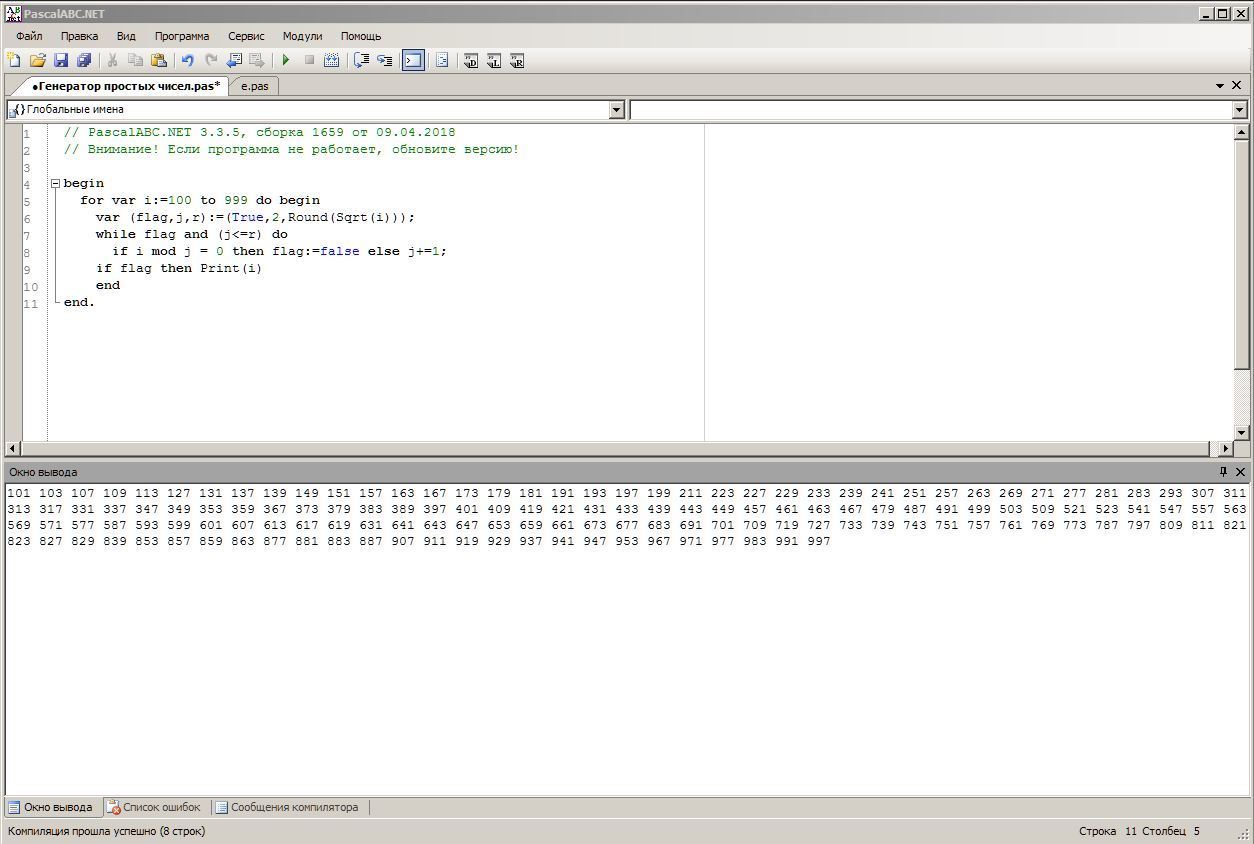Open the Глобальные имена dropdown
The width and height of the screenshot is (1254, 844).
(x=616, y=110)
